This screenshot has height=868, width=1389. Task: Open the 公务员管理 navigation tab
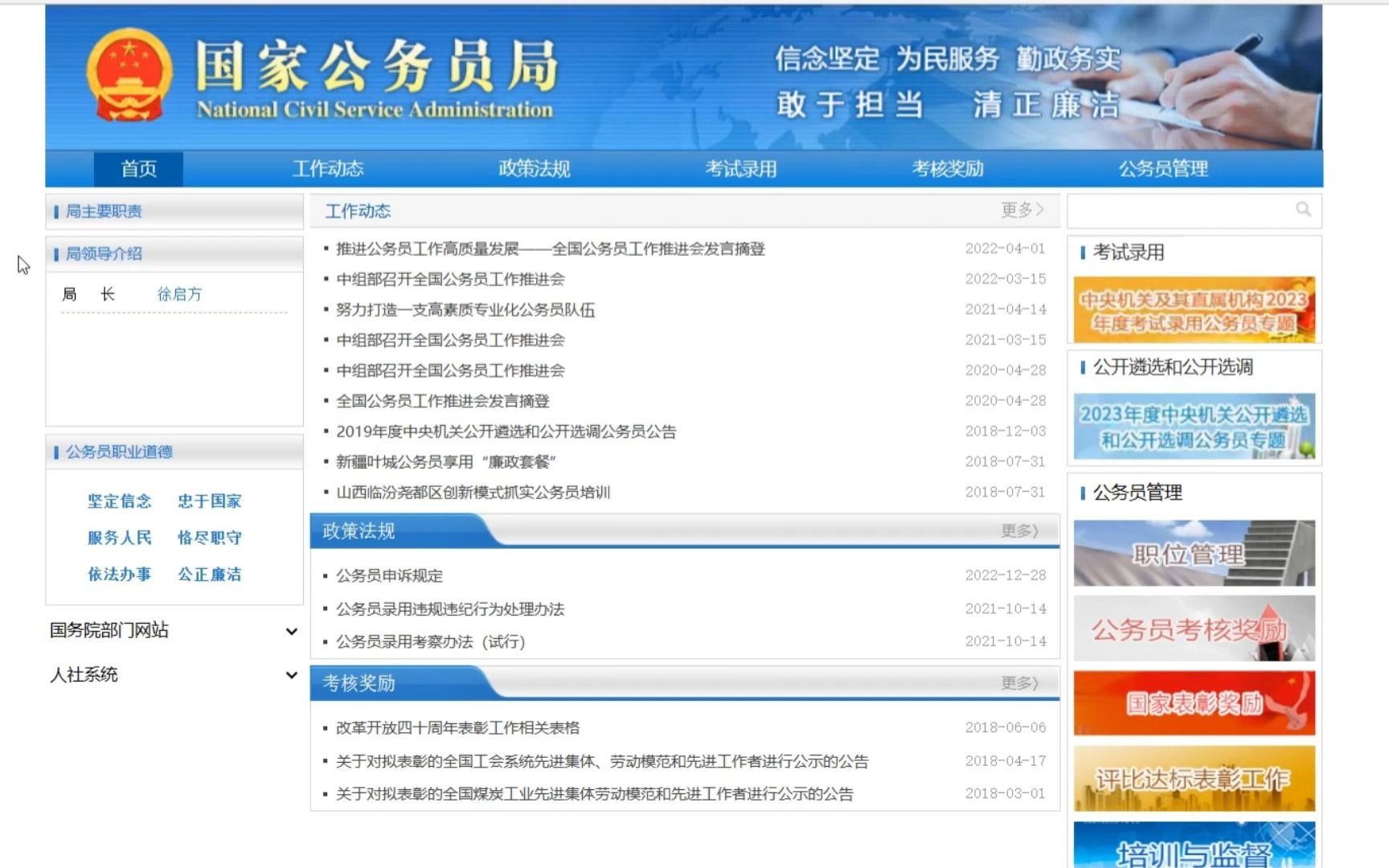(1163, 169)
